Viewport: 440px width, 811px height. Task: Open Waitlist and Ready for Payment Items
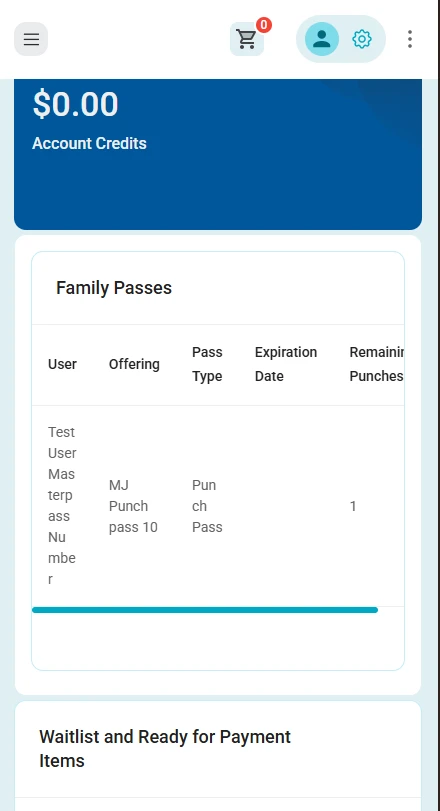[x=165, y=748]
